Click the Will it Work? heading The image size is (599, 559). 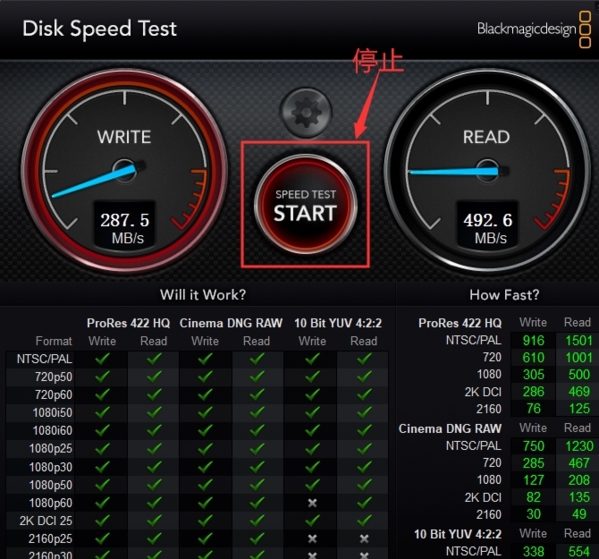[x=203, y=295]
